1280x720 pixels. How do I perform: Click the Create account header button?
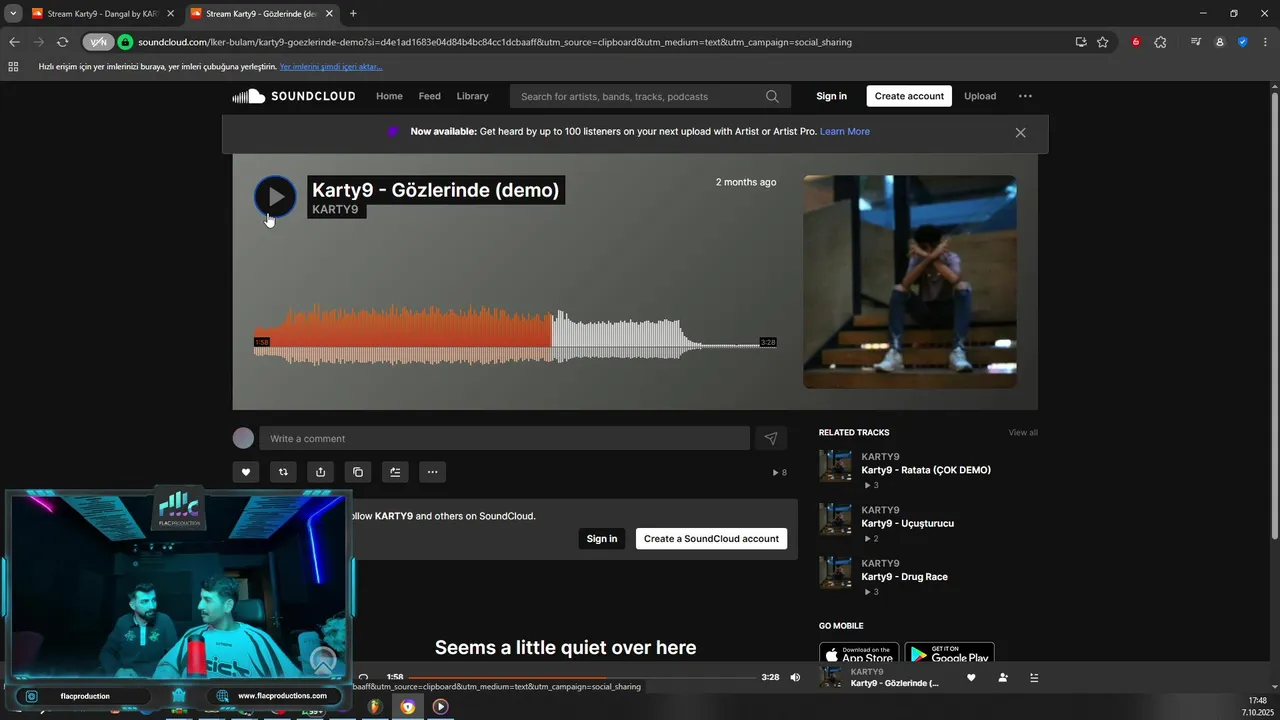[x=909, y=96]
